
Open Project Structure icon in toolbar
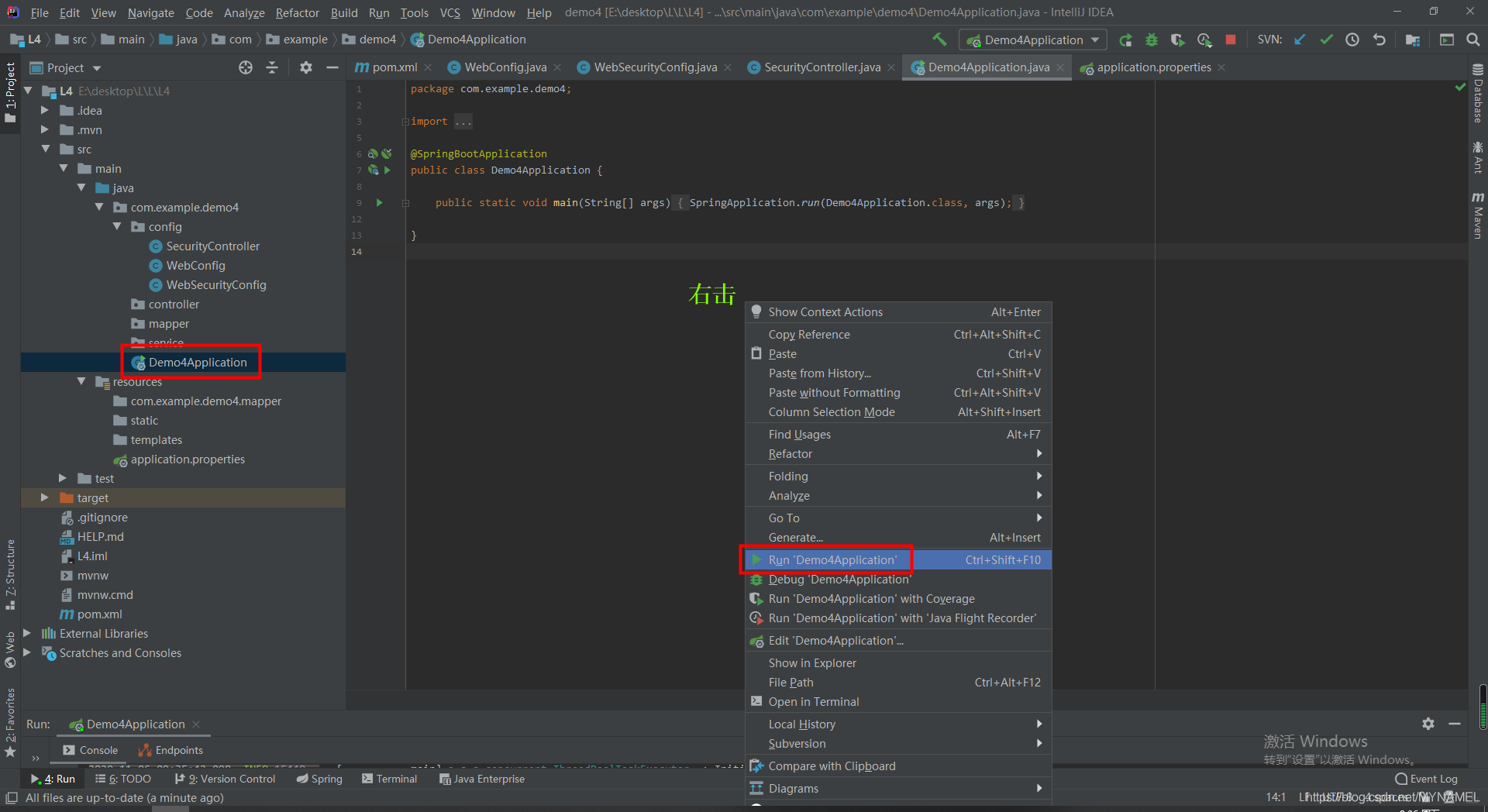click(x=1413, y=40)
